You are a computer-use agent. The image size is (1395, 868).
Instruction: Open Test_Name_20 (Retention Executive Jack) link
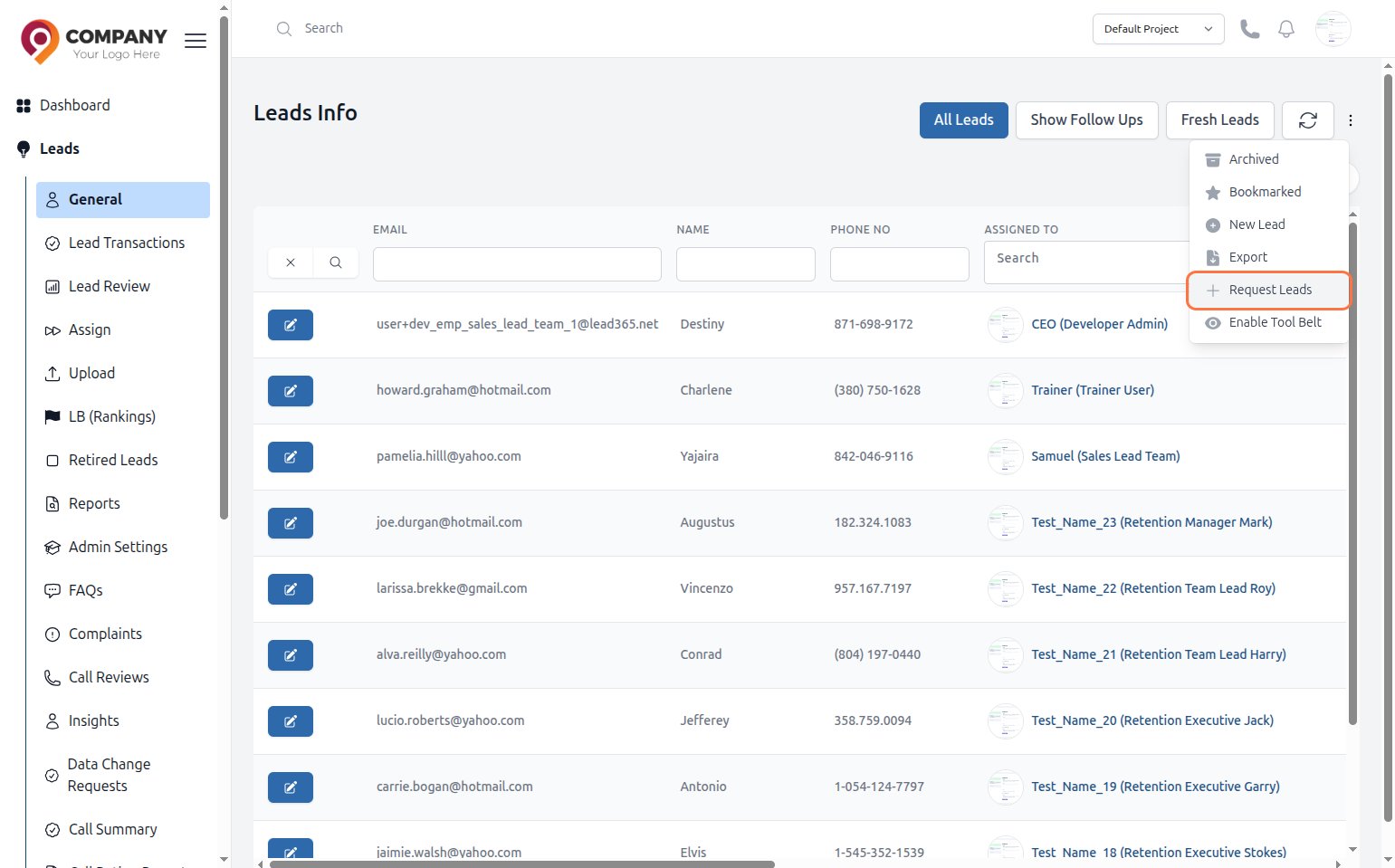click(1152, 720)
